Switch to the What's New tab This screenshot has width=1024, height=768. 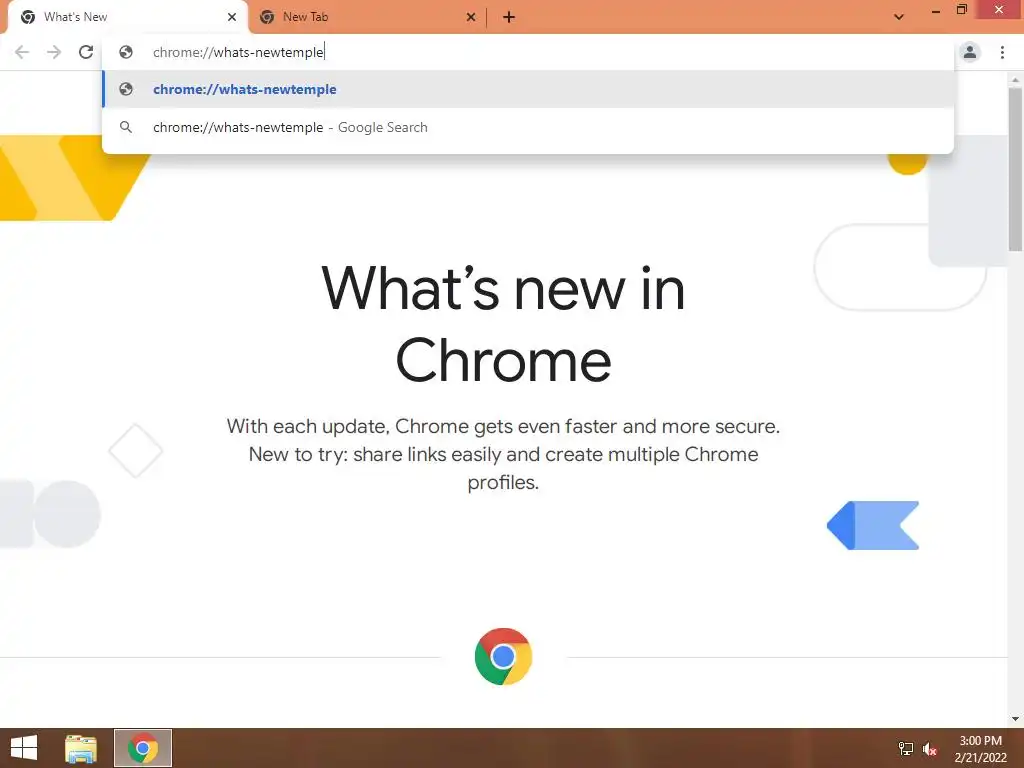coord(128,17)
